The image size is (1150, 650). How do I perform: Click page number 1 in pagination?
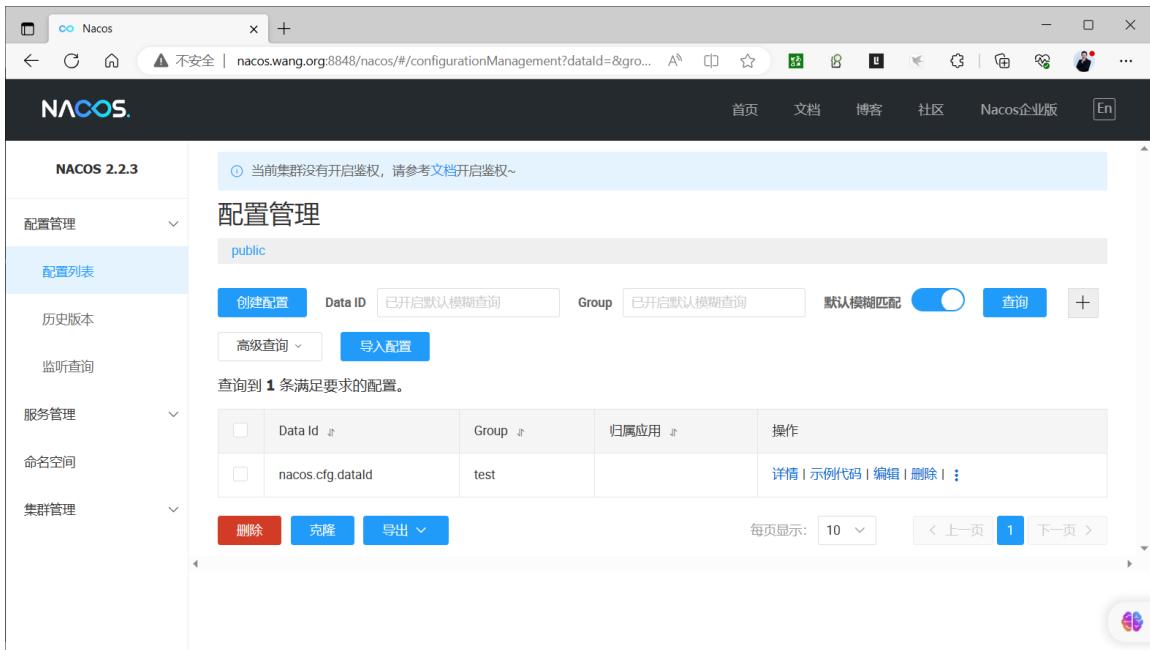coord(1010,530)
